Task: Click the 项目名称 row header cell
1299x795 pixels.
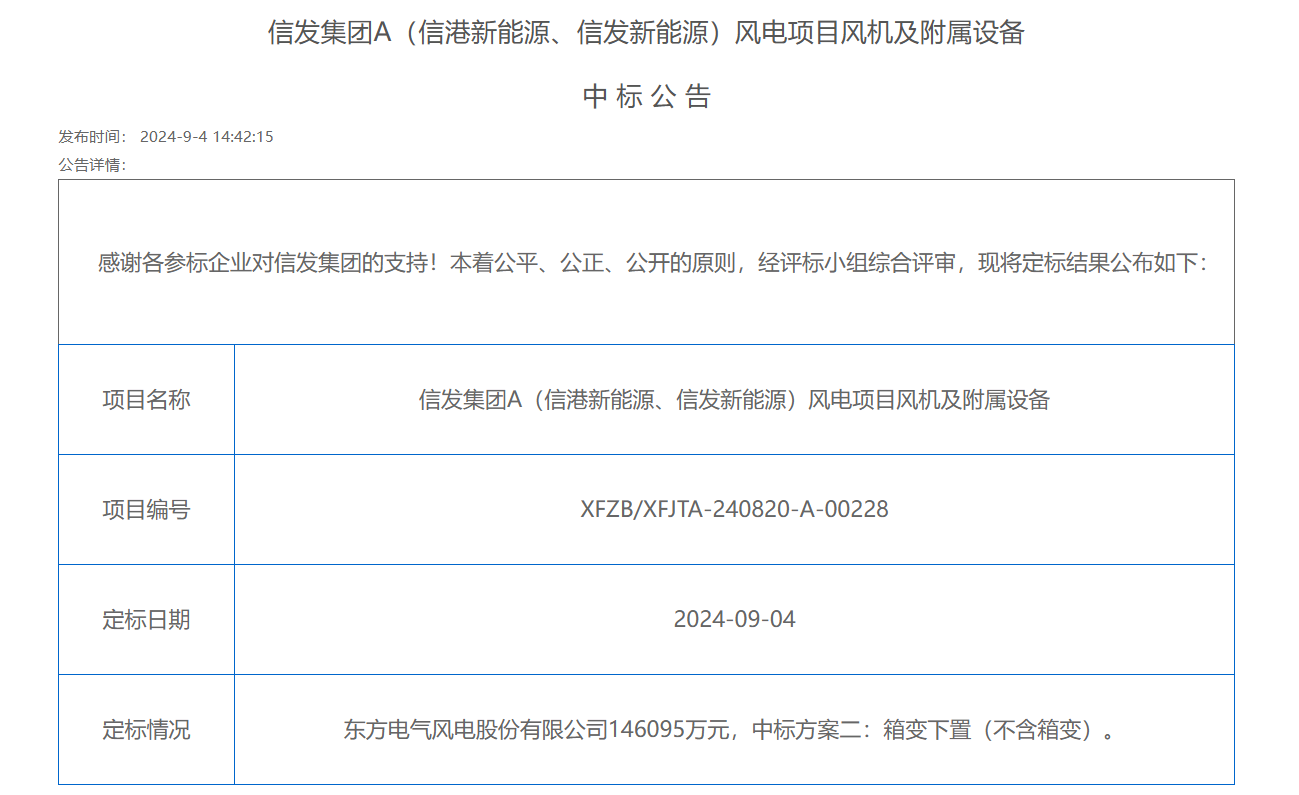Action: click(x=146, y=400)
